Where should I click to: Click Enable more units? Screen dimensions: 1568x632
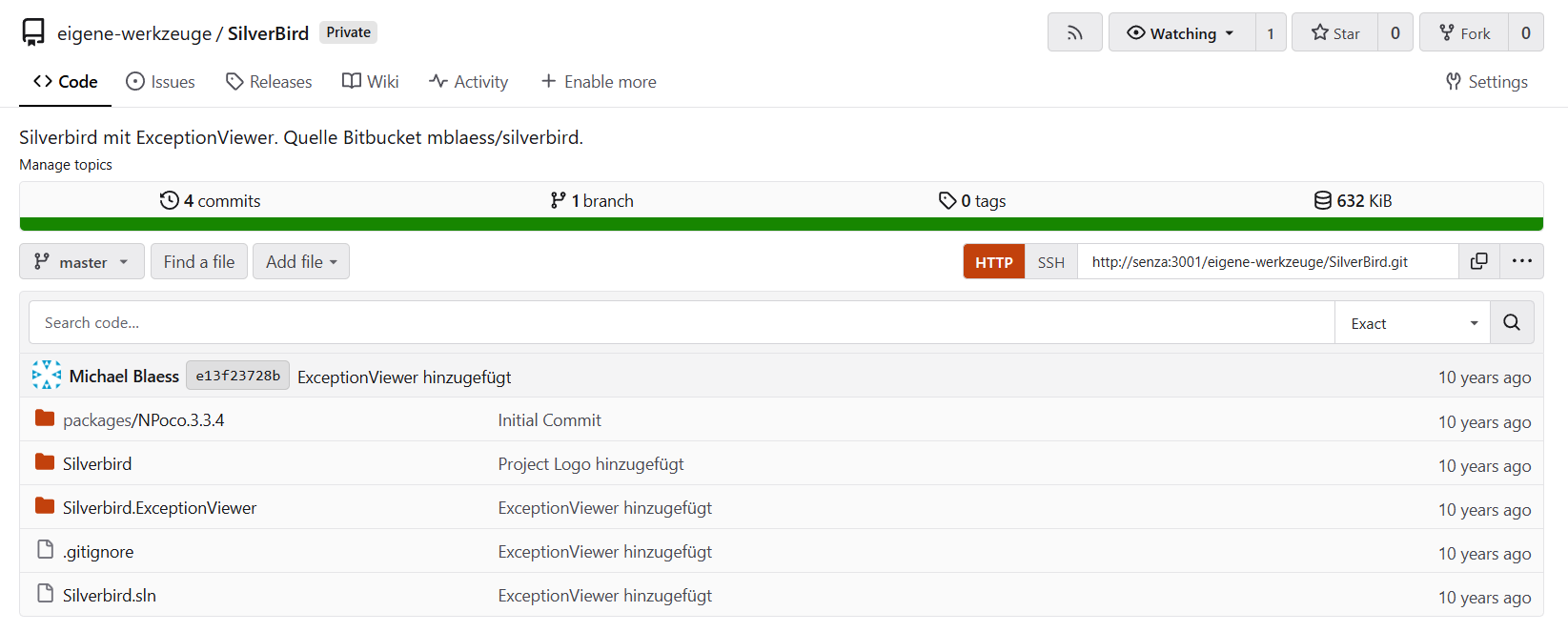599,82
